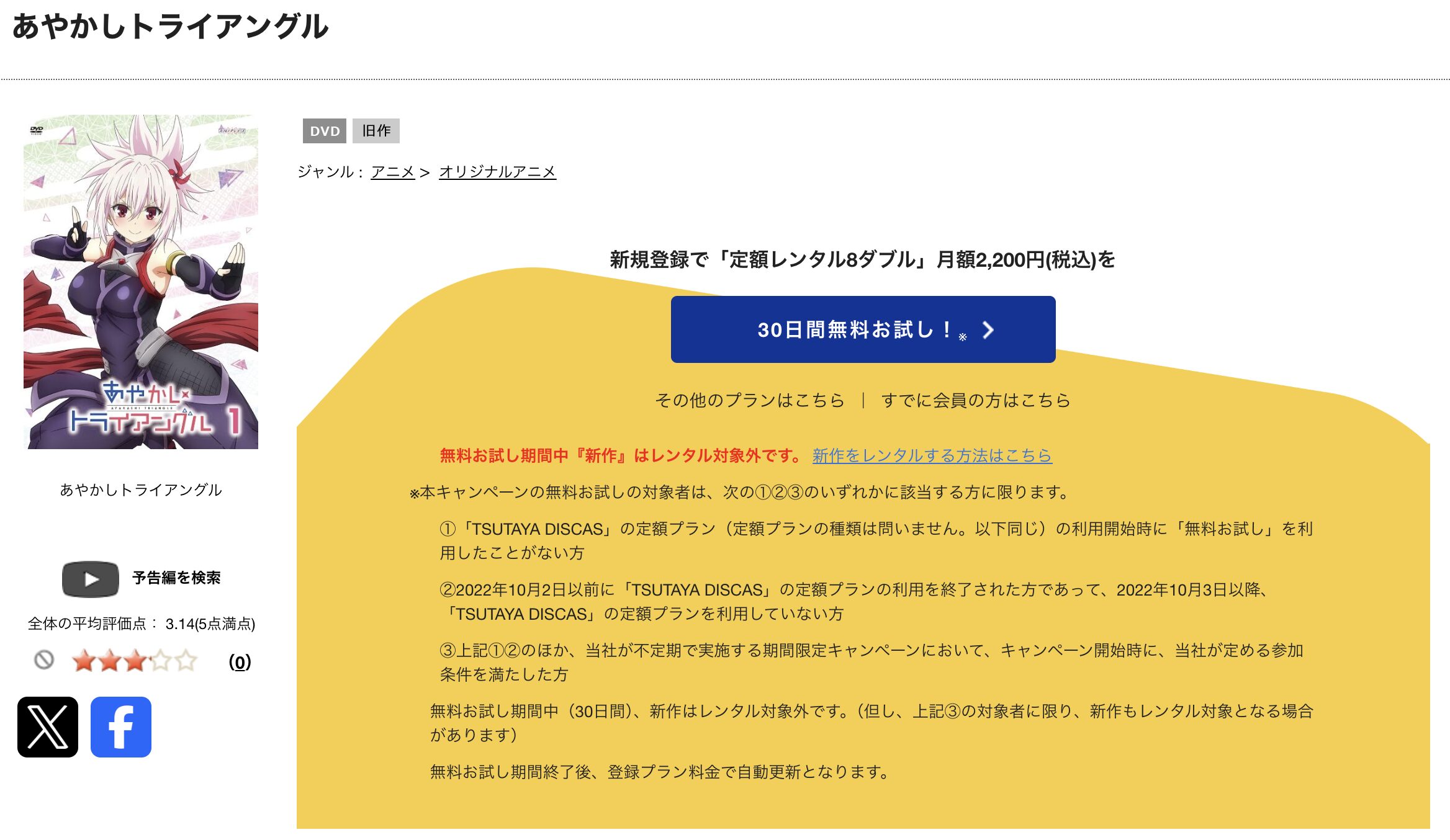Image resolution: width=1450 pixels, height=840 pixels.
Task: Click the arrow chevron on the free trial button
Action: (988, 330)
